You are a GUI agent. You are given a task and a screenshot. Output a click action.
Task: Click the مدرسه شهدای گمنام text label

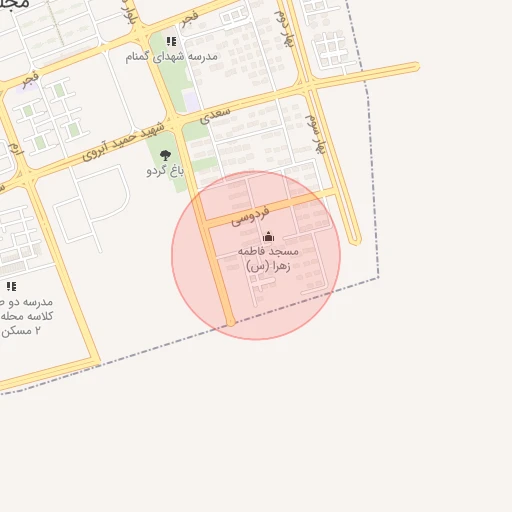pyautogui.click(x=171, y=56)
